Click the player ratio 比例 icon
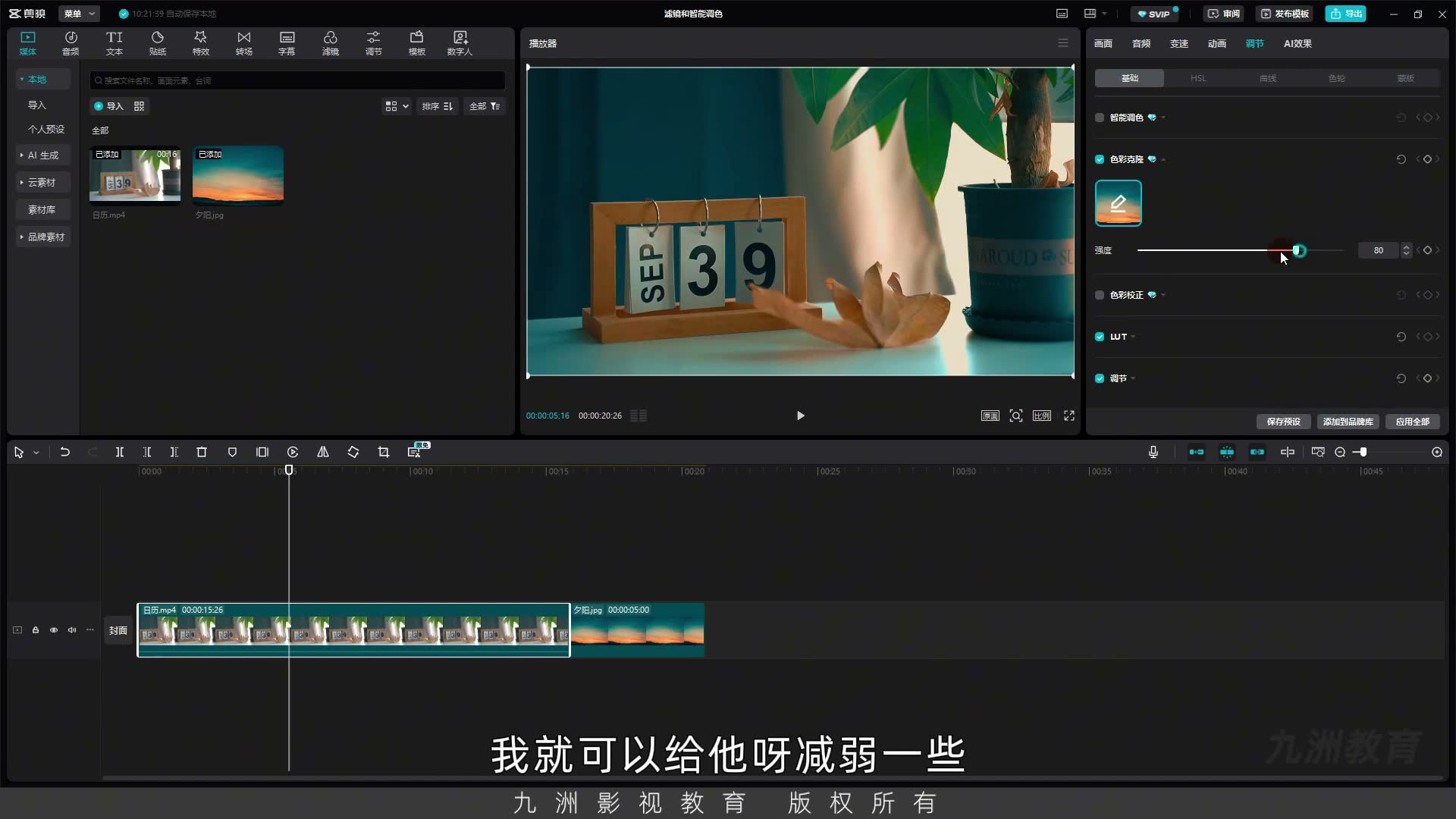Screen dimensions: 1456x819 [1042, 416]
